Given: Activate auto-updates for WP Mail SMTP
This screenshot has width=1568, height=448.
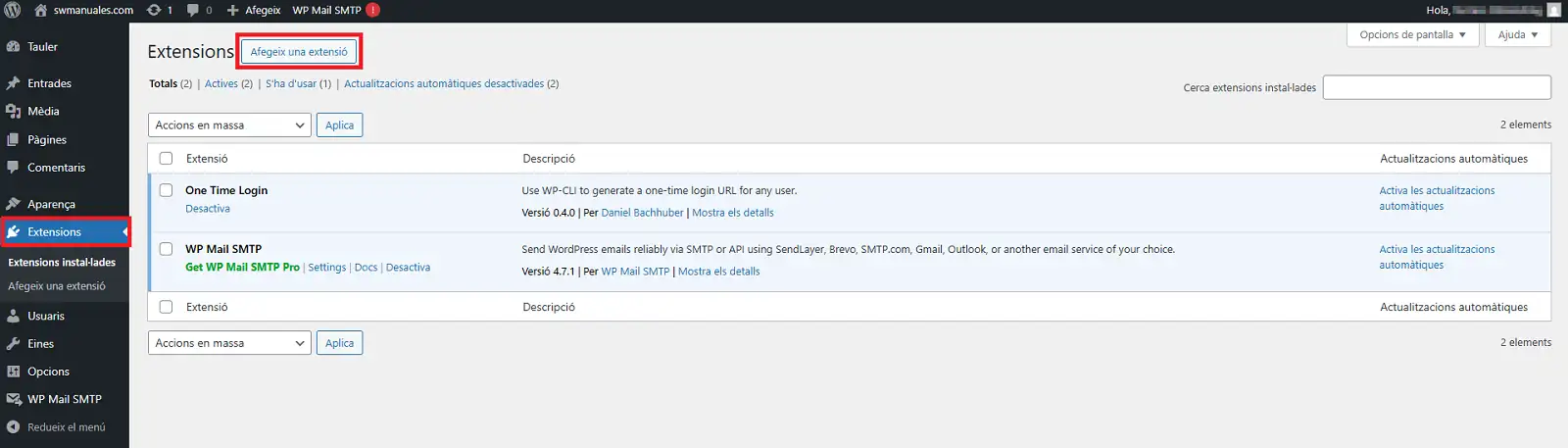Looking at the screenshot, I should tap(1437, 257).
